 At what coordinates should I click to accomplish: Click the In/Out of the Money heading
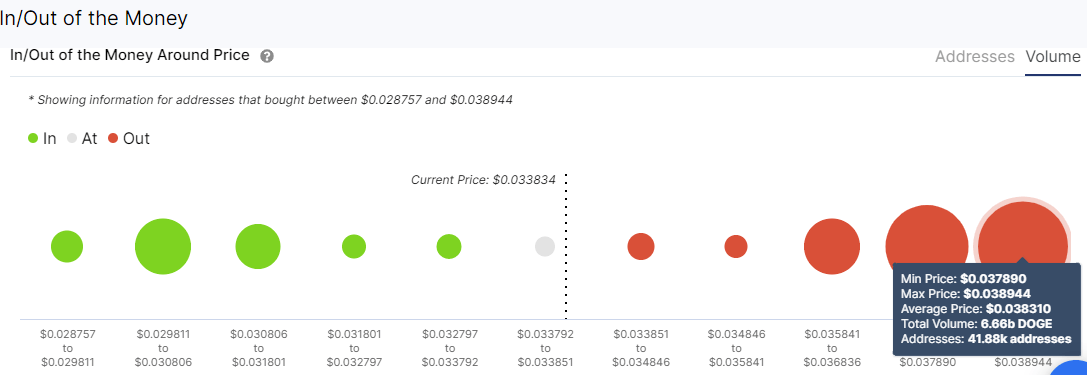pos(94,19)
